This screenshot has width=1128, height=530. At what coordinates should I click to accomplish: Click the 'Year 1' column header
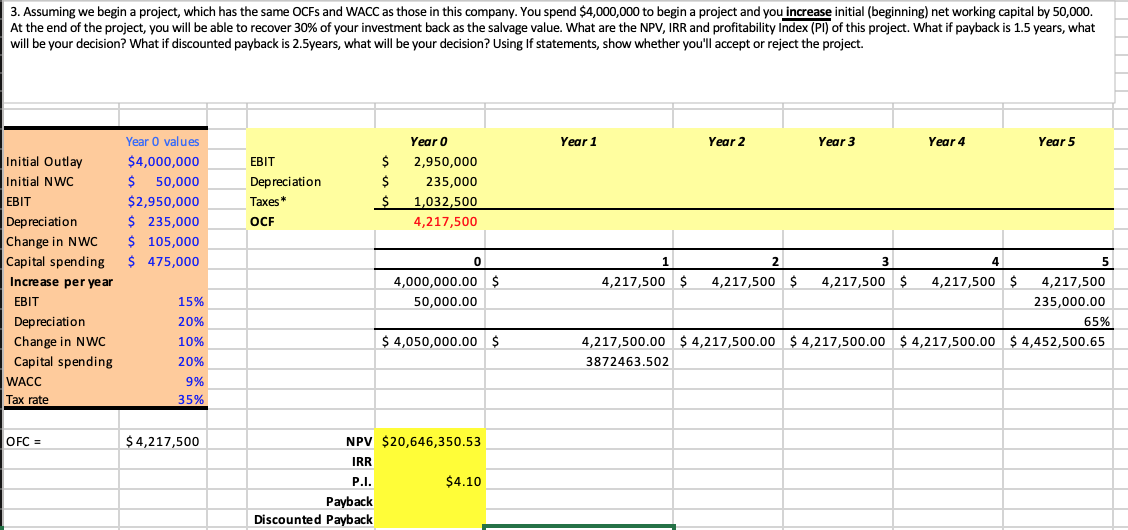579,142
